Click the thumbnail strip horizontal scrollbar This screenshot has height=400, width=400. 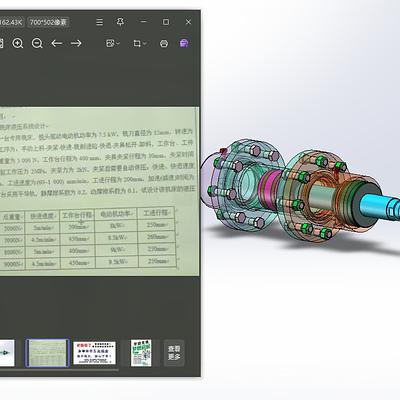(59, 370)
